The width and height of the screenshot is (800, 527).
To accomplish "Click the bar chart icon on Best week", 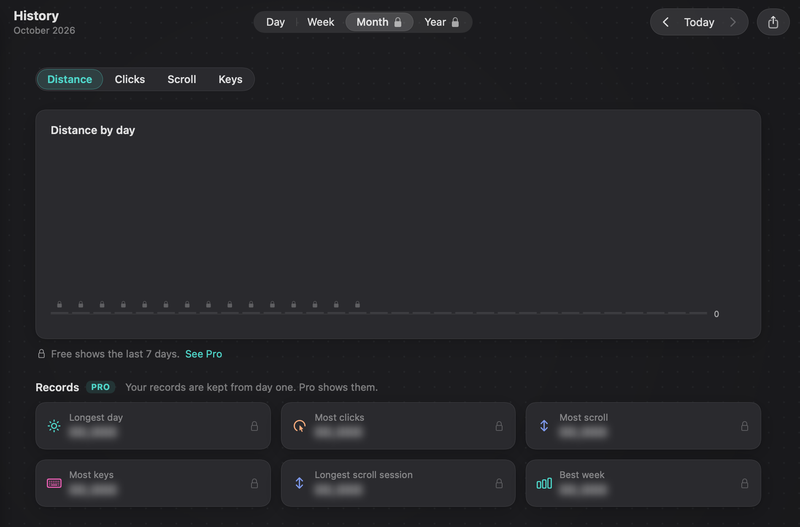I will click(544, 483).
